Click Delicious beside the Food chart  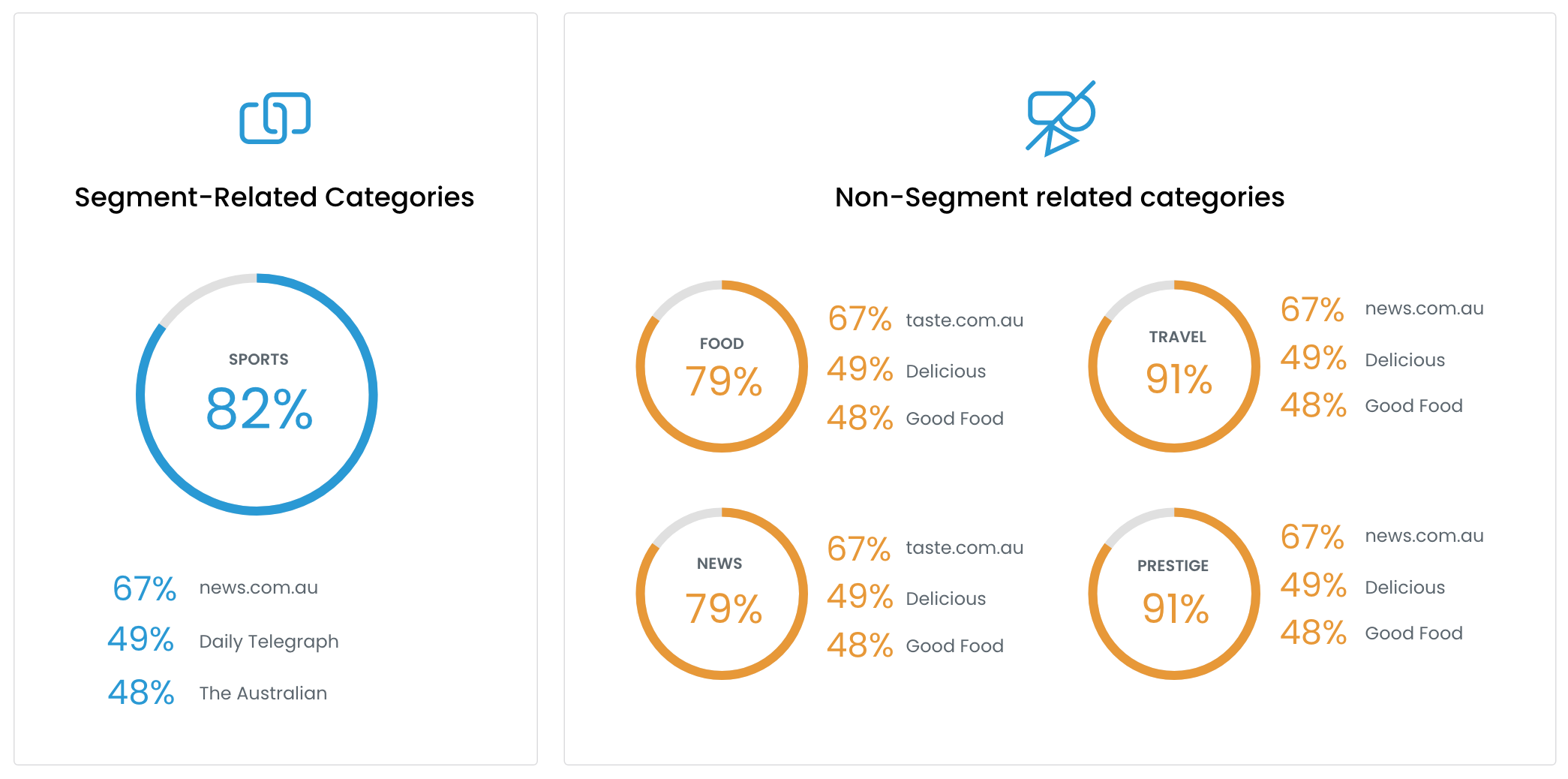click(x=945, y=371)
